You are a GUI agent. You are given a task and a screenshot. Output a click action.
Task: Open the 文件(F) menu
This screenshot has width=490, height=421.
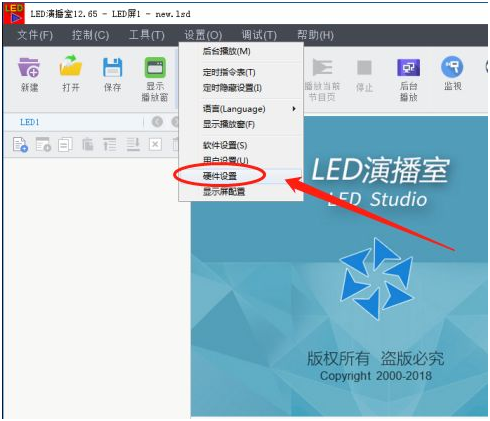click(x=35, y=35)
